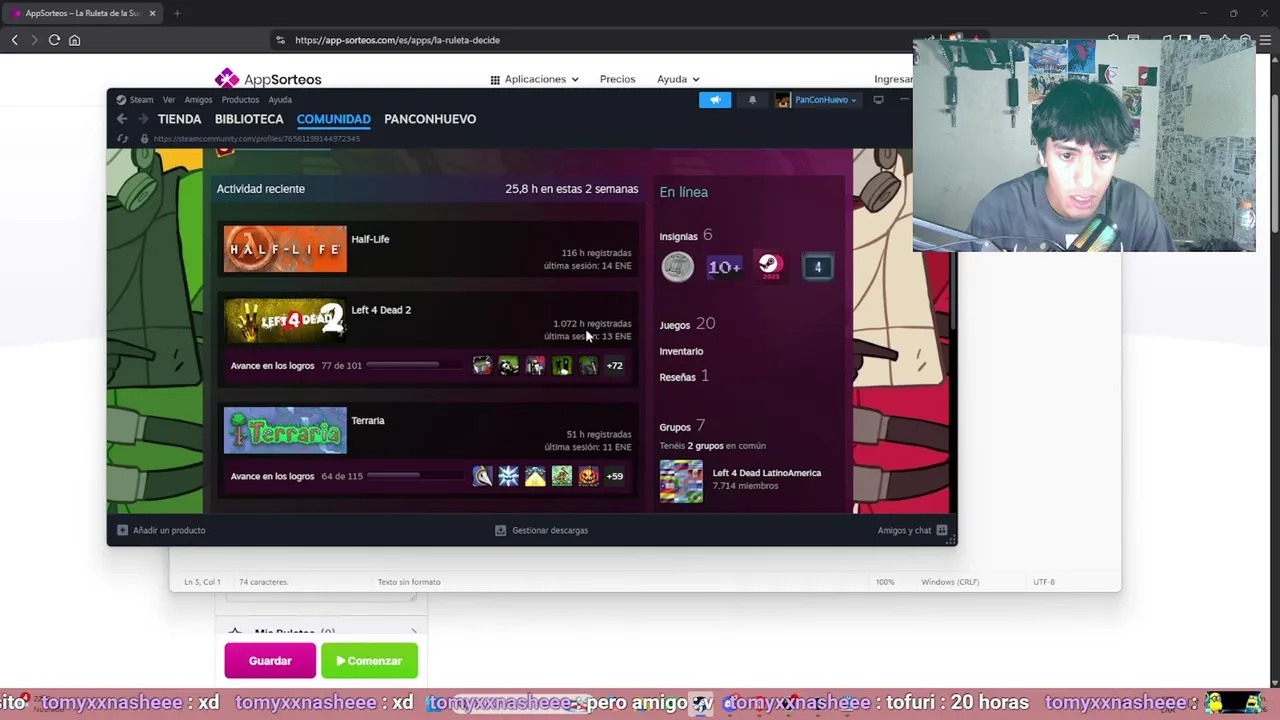
Task: Open first Left 4 Dead 2 achievement icon
Action: click(482, 366)
